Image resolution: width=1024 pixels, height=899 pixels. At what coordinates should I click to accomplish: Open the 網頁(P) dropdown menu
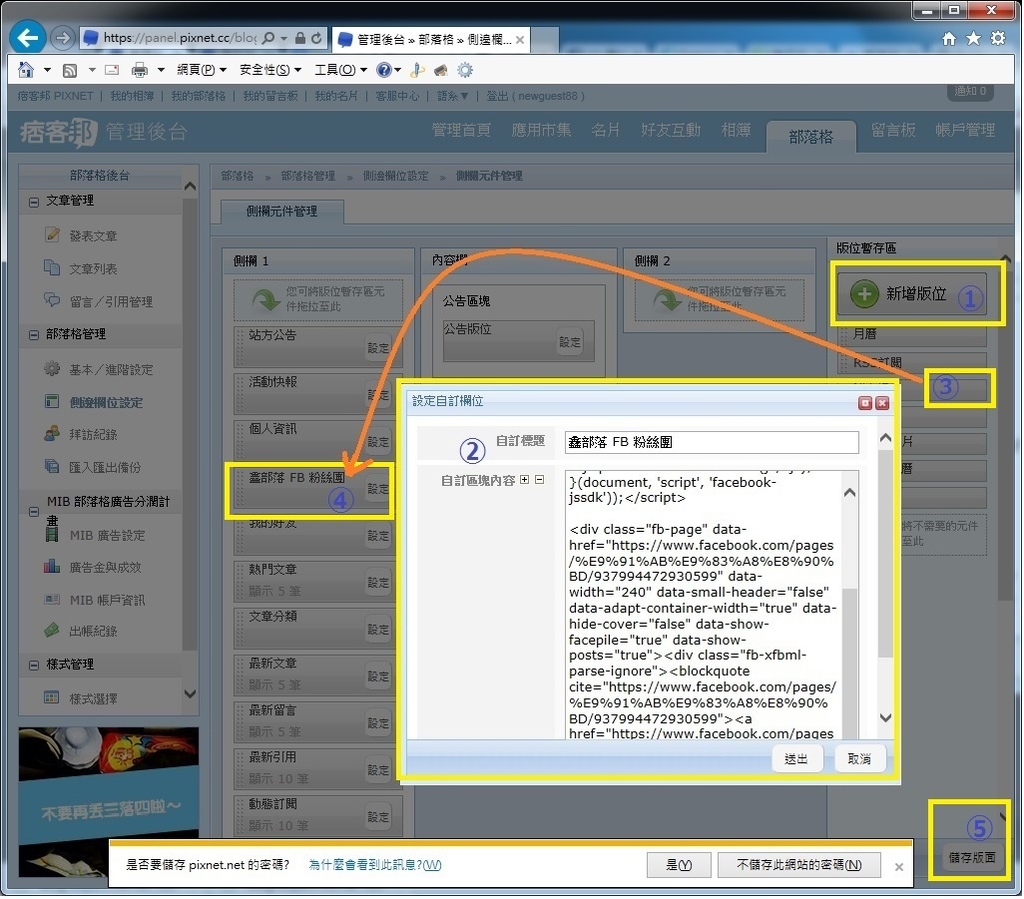tap(201, 70)
